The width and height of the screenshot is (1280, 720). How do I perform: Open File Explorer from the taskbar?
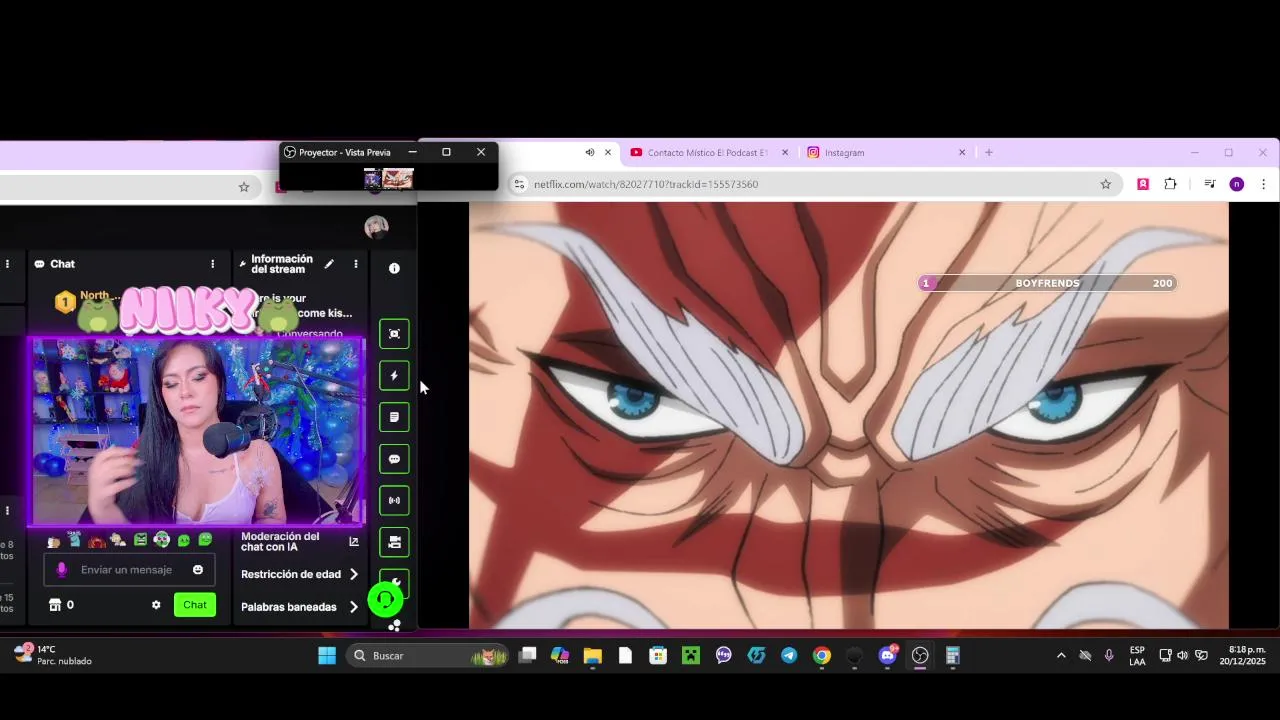point(593,656)
